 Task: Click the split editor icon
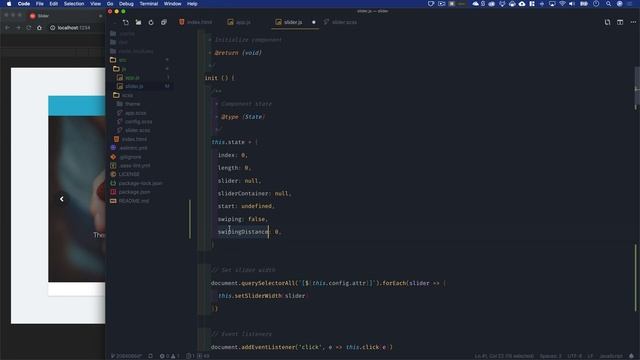click(620, 22)
